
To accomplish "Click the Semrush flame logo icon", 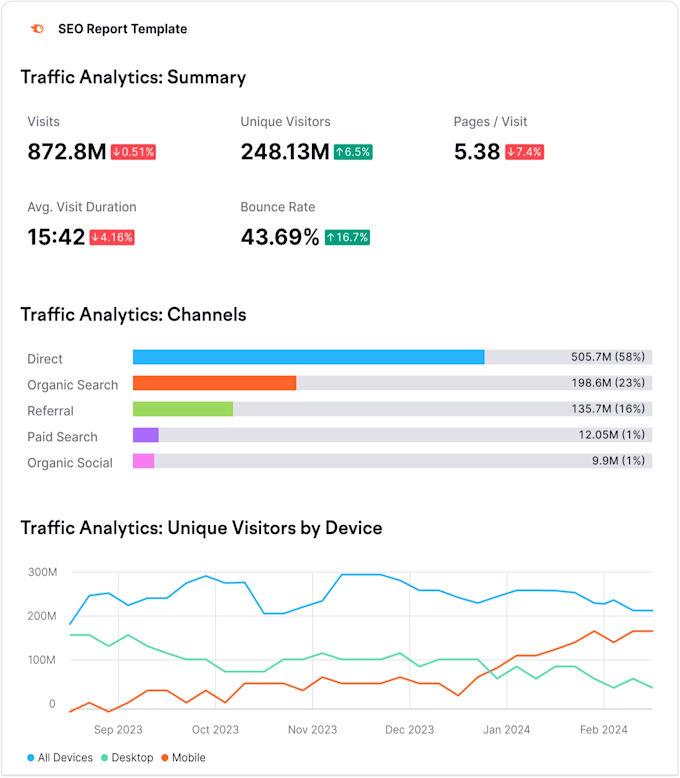I will pos(37,29).
